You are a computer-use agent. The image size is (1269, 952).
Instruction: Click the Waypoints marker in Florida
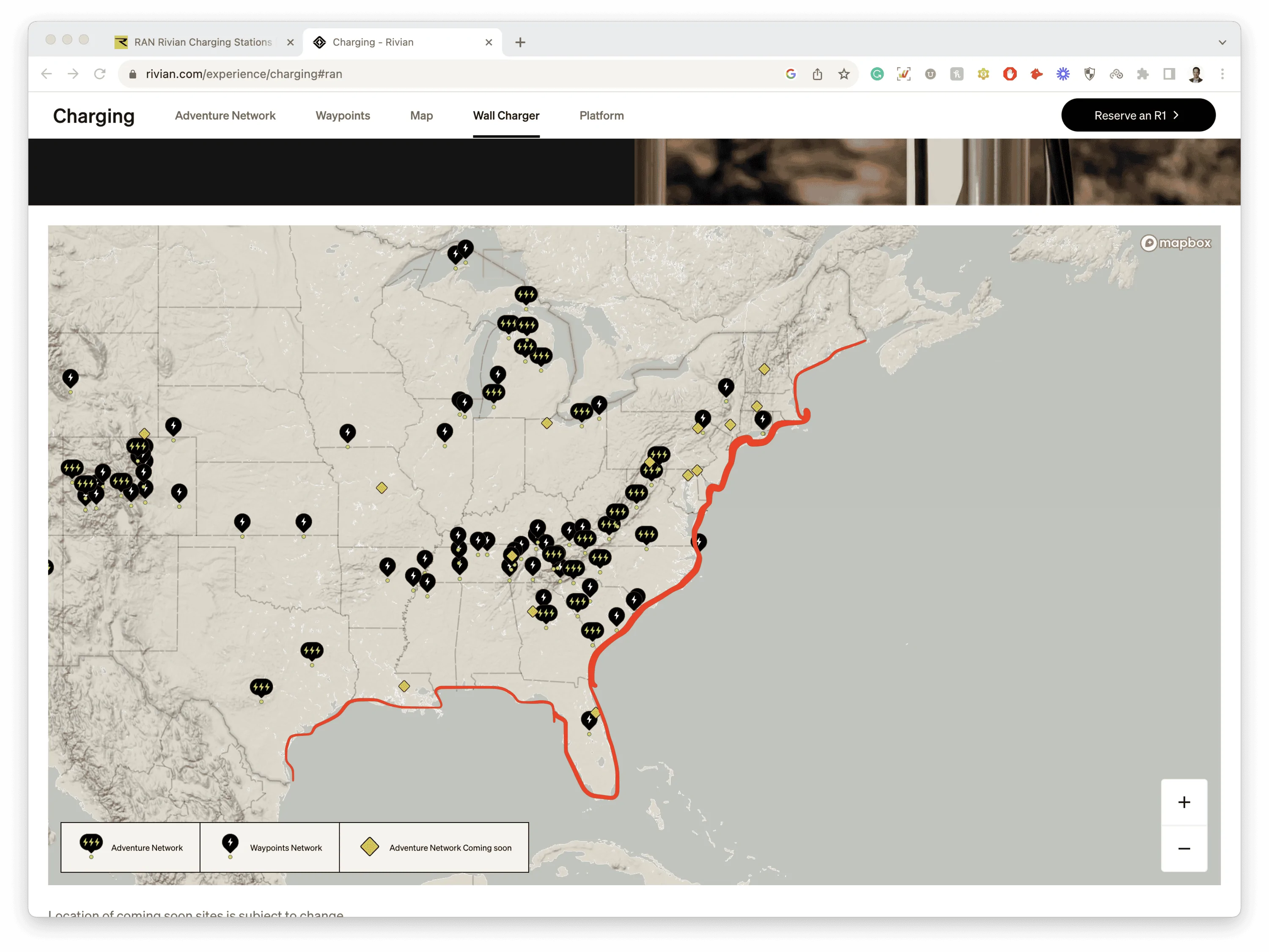[589, 720]
